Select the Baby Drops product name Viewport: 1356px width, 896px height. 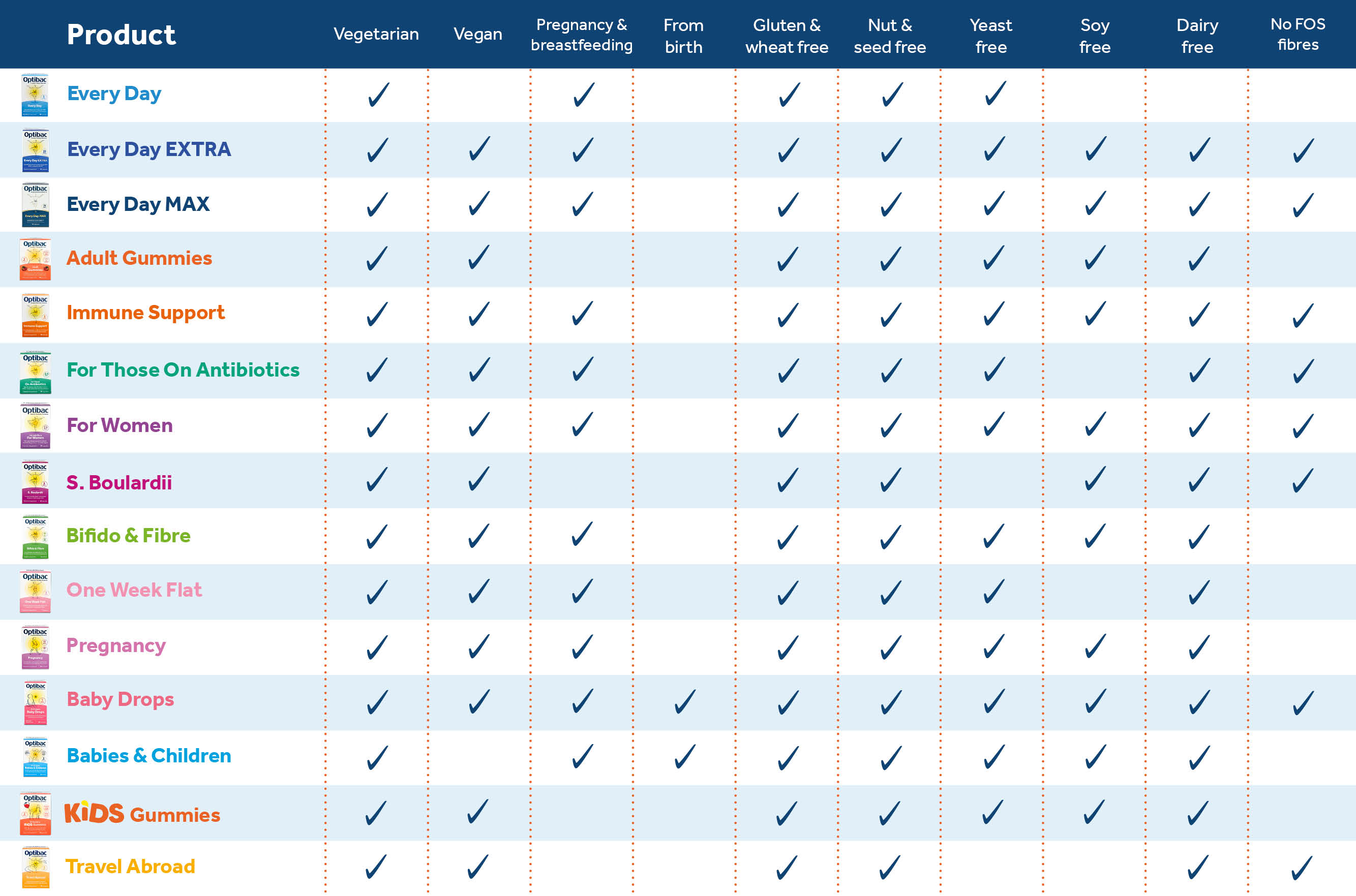(x=120, y=700)
